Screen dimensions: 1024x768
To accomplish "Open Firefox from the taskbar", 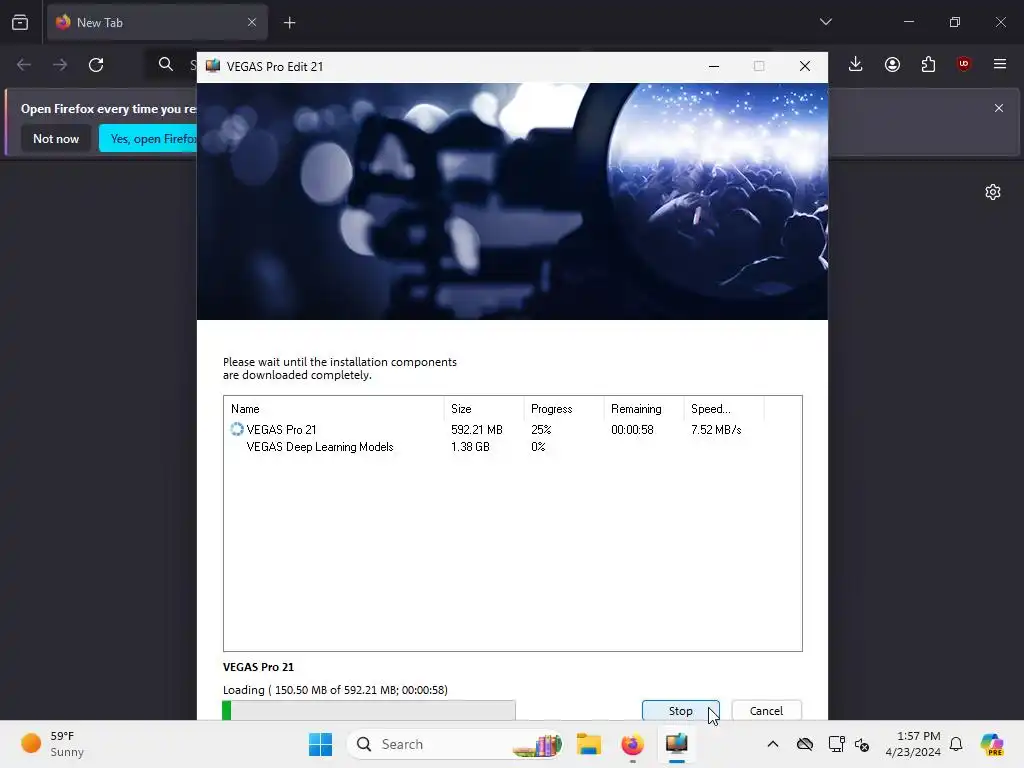I will click(632, 744).
